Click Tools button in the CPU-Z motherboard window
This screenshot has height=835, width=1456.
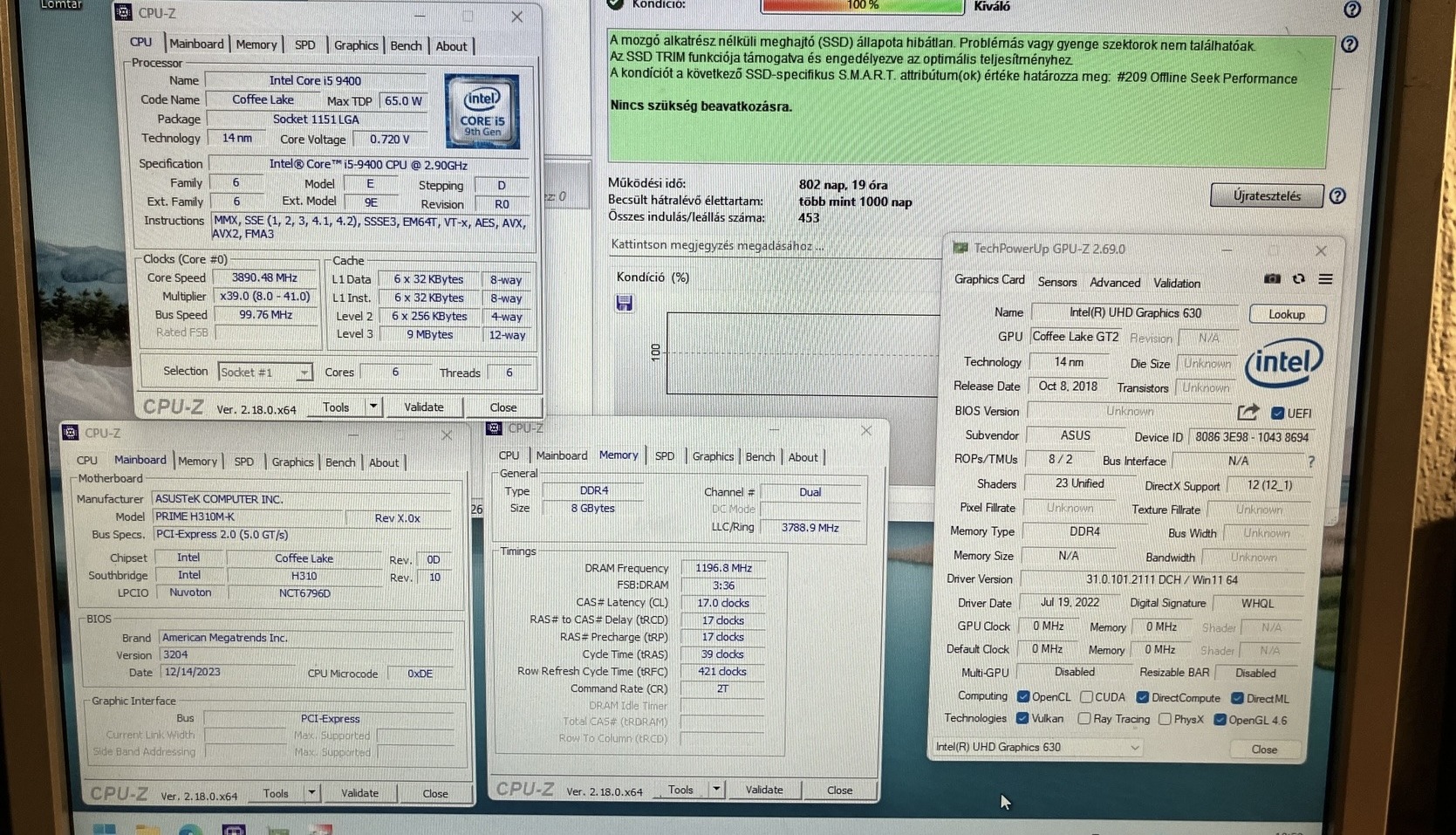coord(276,793)
